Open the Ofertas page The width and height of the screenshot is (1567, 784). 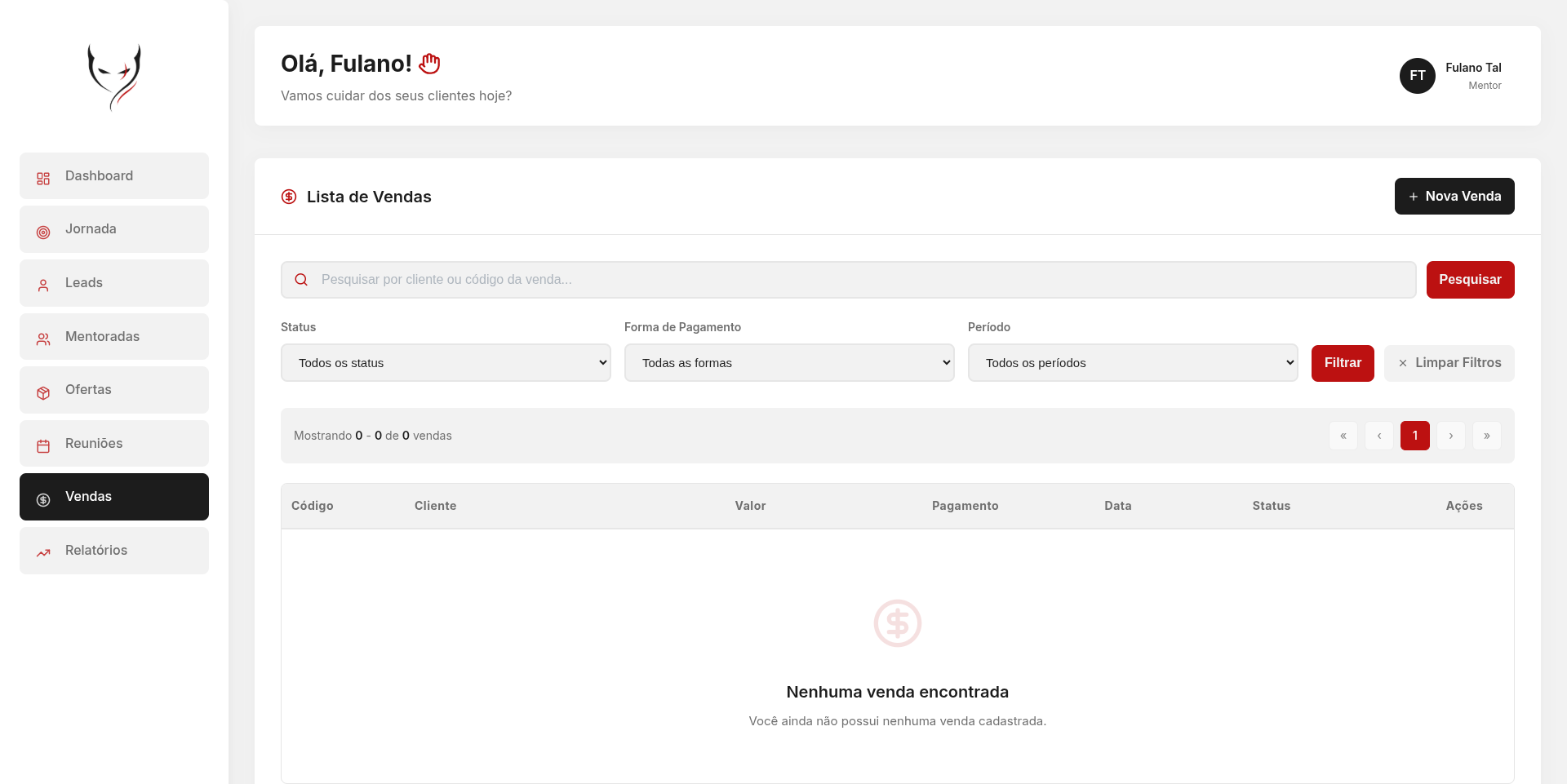[114, 390]
